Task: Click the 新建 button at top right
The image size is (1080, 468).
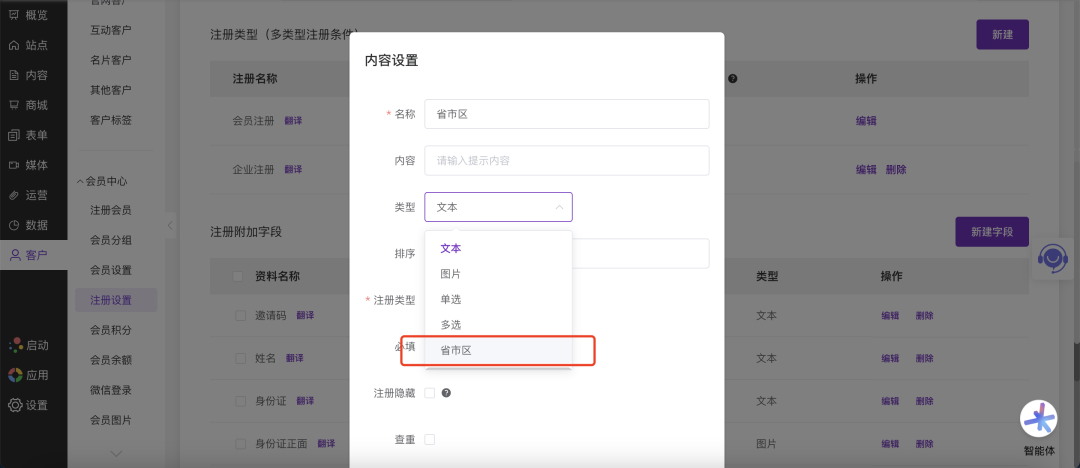Action: (1002, 35)
